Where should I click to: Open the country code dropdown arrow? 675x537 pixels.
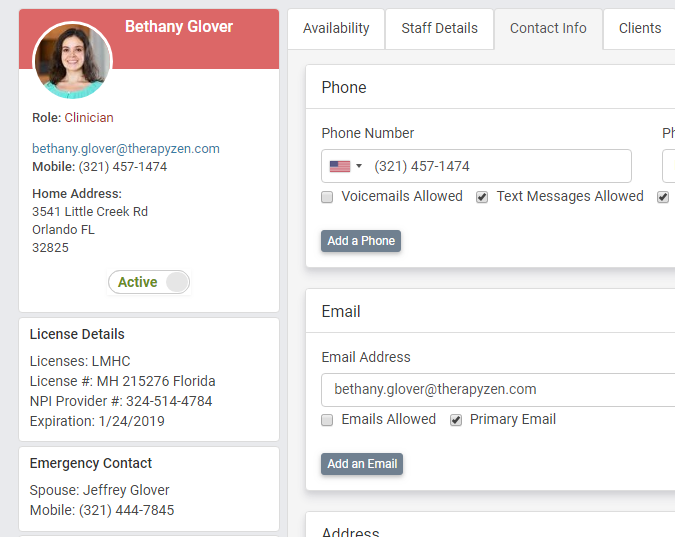click(359, 166)
